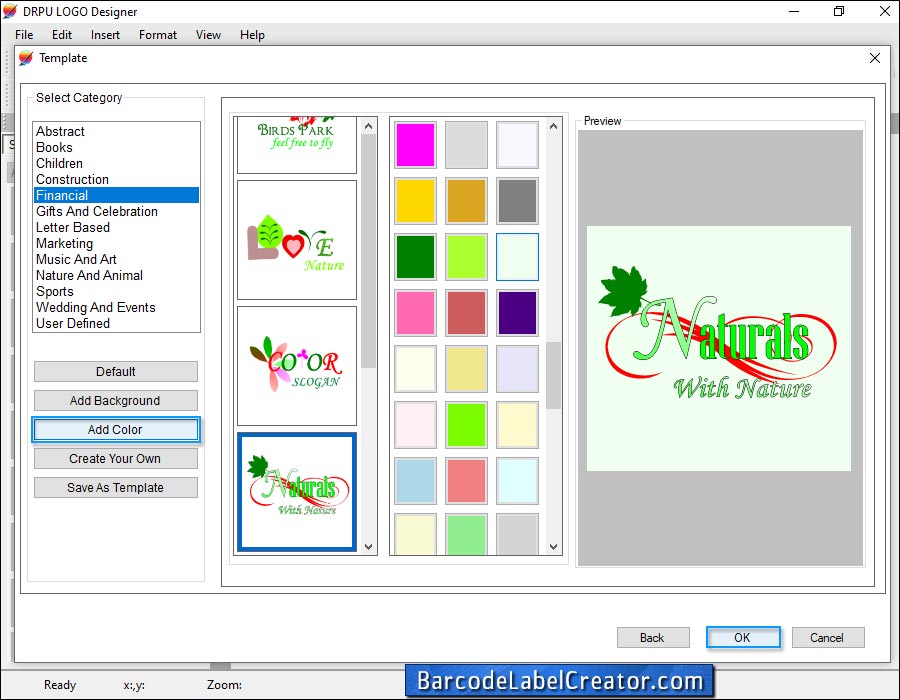Open the Format menu

[158, 35]
